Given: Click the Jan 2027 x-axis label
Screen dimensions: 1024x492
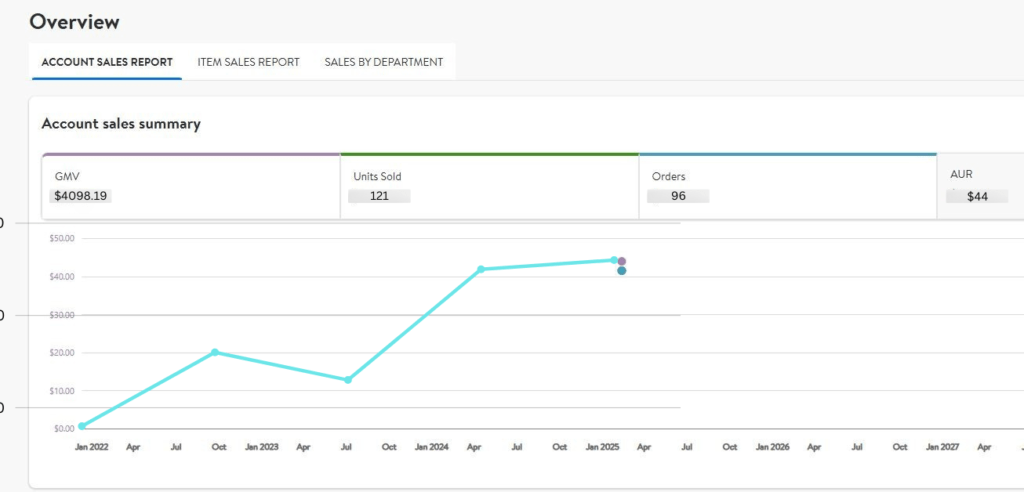Looking at the screenshot, I should click(943, 447).
